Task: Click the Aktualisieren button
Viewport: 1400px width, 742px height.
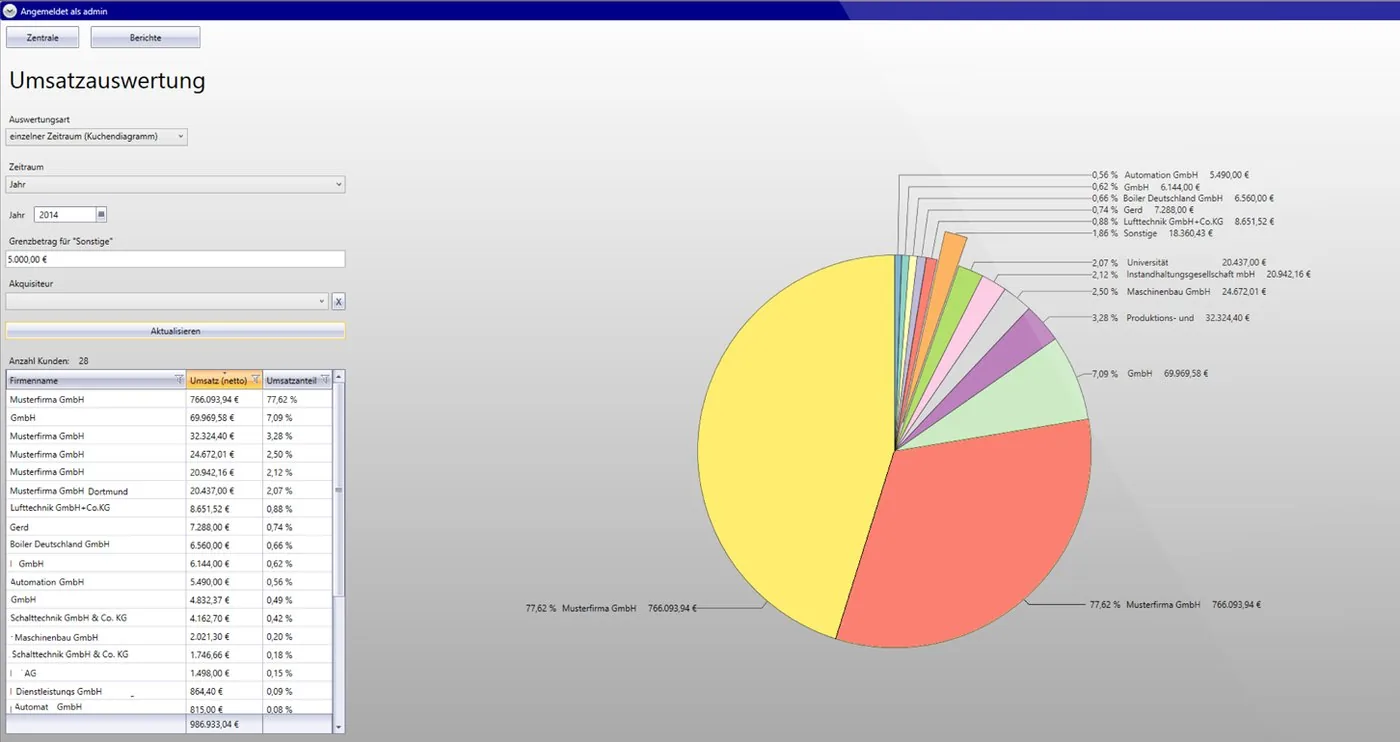Action: 175,330
